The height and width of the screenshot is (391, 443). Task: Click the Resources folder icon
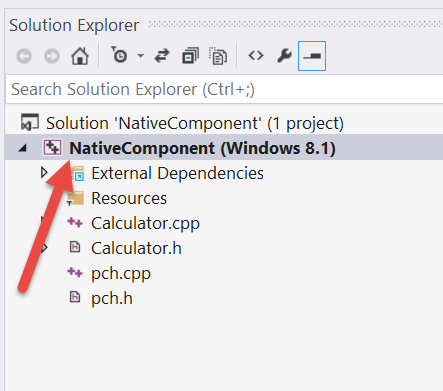pos(76,198)
